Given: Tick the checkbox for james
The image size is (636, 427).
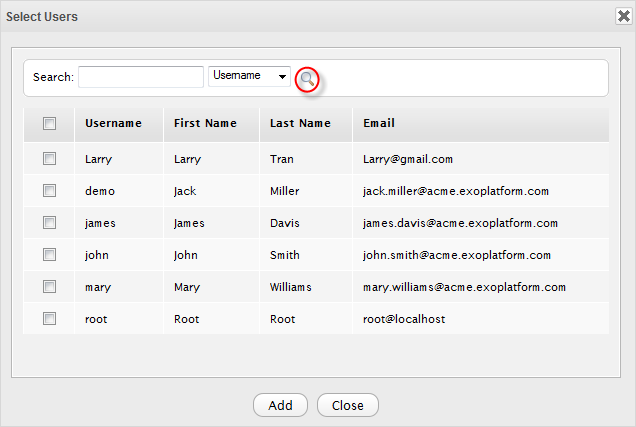Looking at the screenshot, I should pyautogui.click(x=49, y=223).
